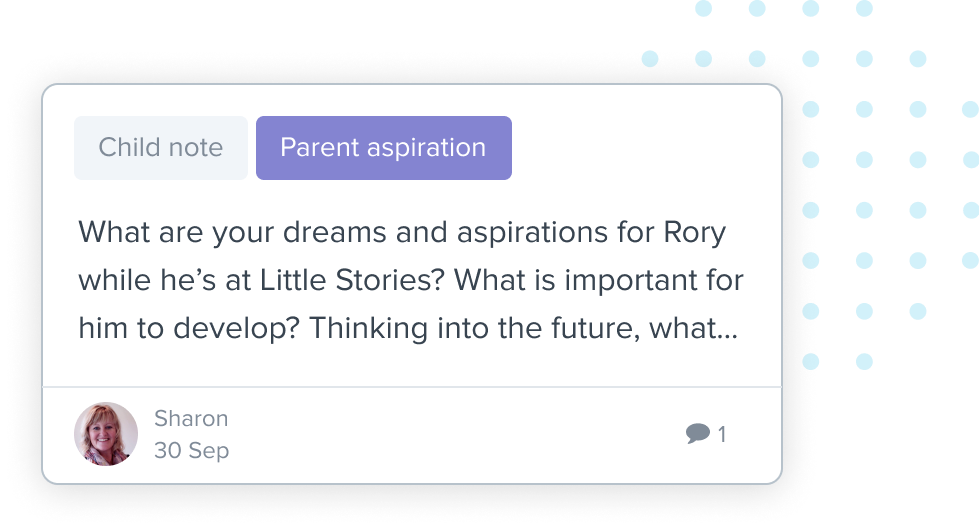
Task: Click Sharon's profile photo avatar
Action: point(106,434)
